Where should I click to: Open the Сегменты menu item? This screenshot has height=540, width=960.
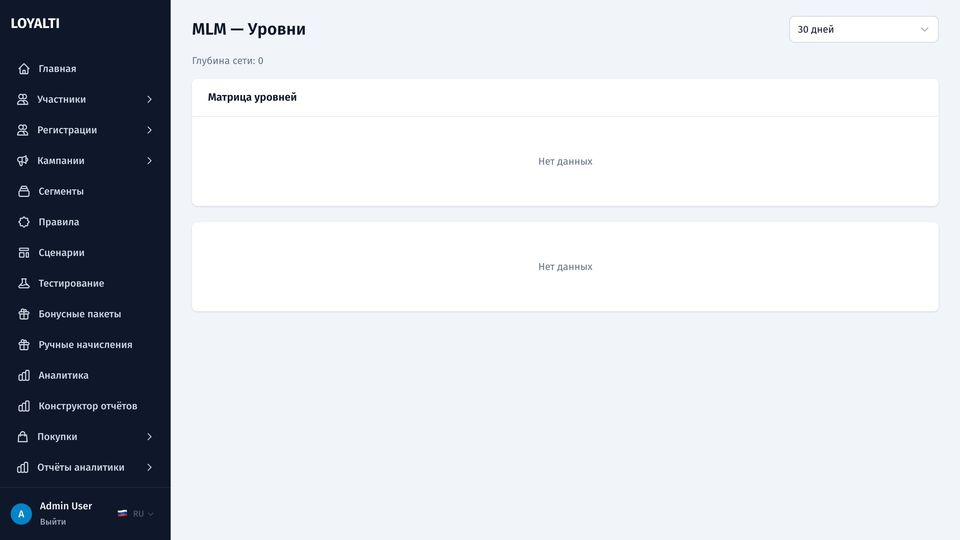(x=85, y=191)
